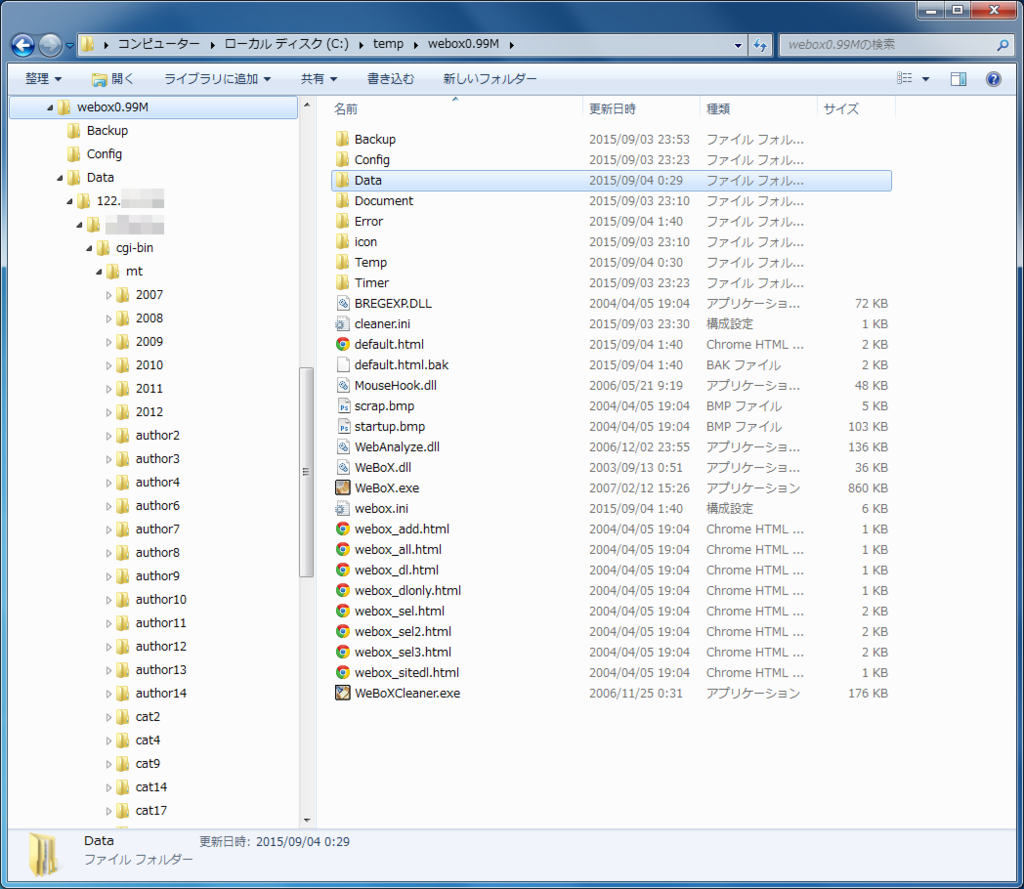
Task: Expand the author2 folder in tree
Action: [x=108, y=436]
